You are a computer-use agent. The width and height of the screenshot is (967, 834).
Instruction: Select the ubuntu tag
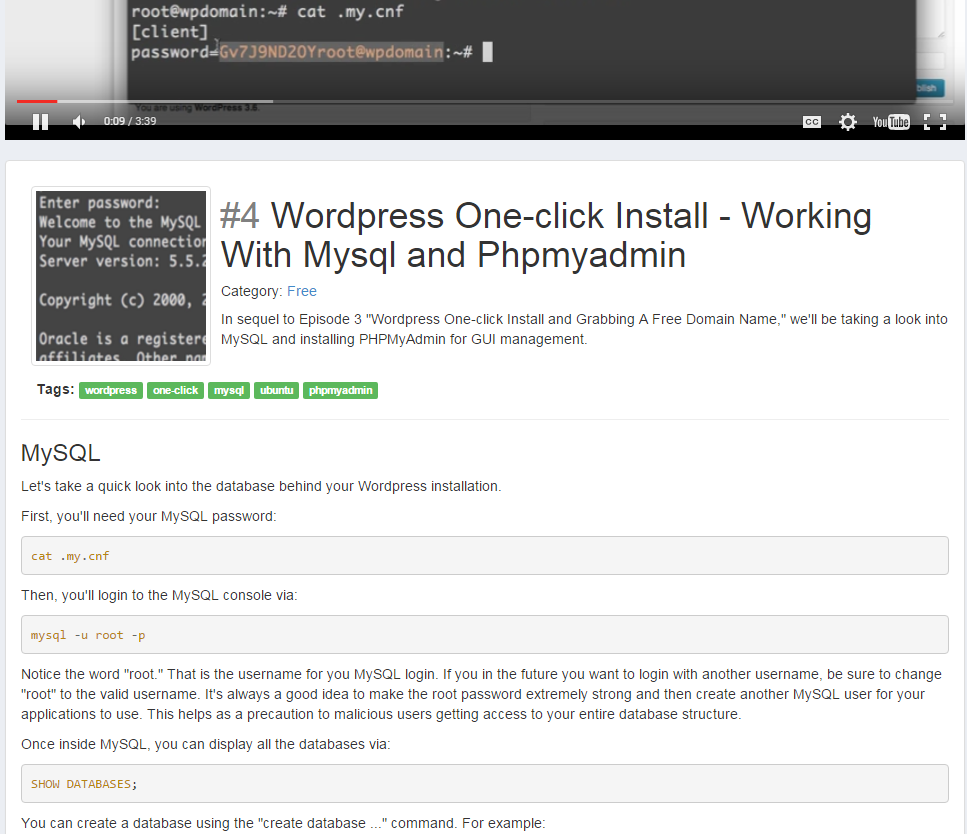coord(276,390)
